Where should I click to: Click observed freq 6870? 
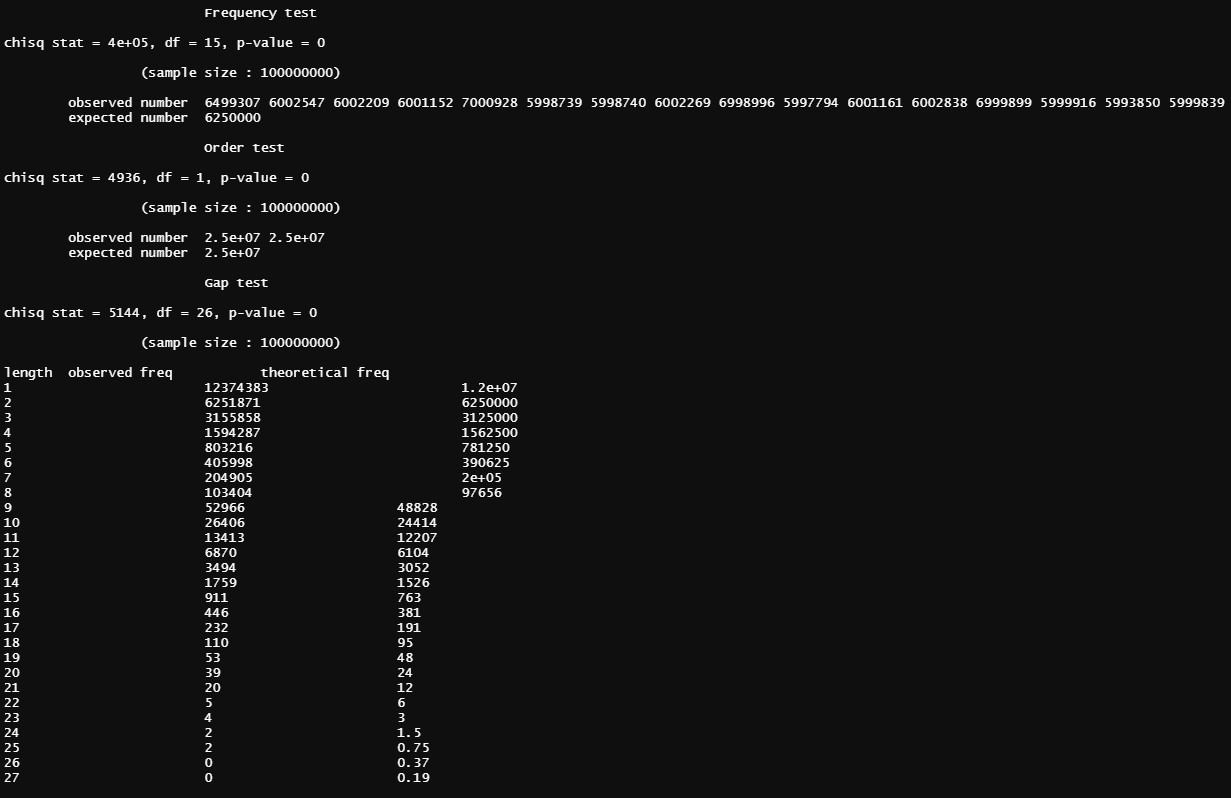(220, 553)
